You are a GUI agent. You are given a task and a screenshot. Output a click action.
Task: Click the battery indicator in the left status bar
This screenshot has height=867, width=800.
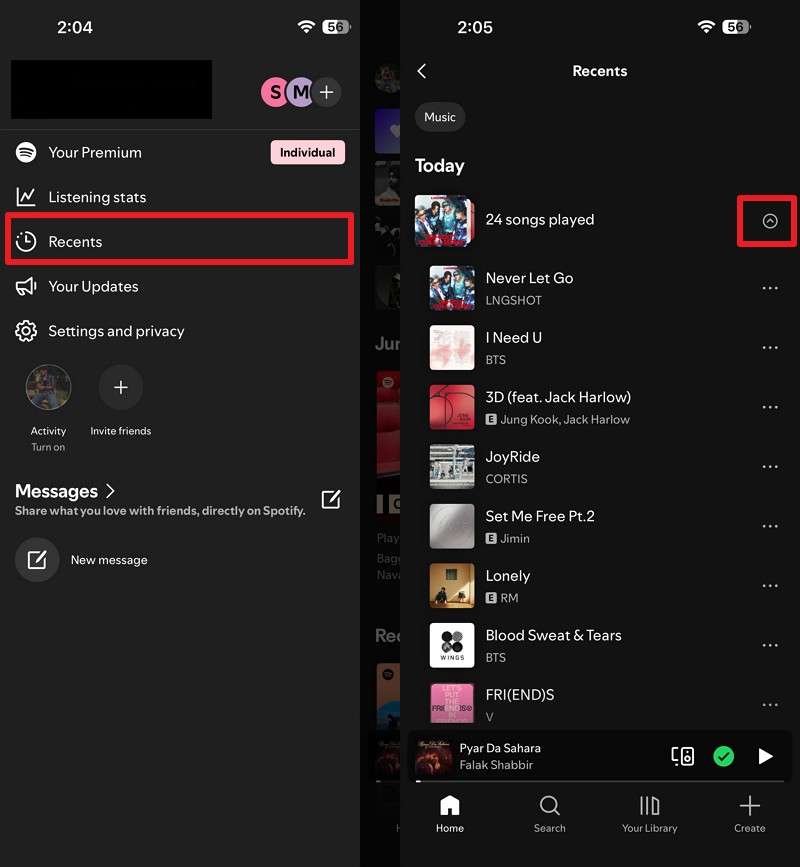[x=337, y=27]
